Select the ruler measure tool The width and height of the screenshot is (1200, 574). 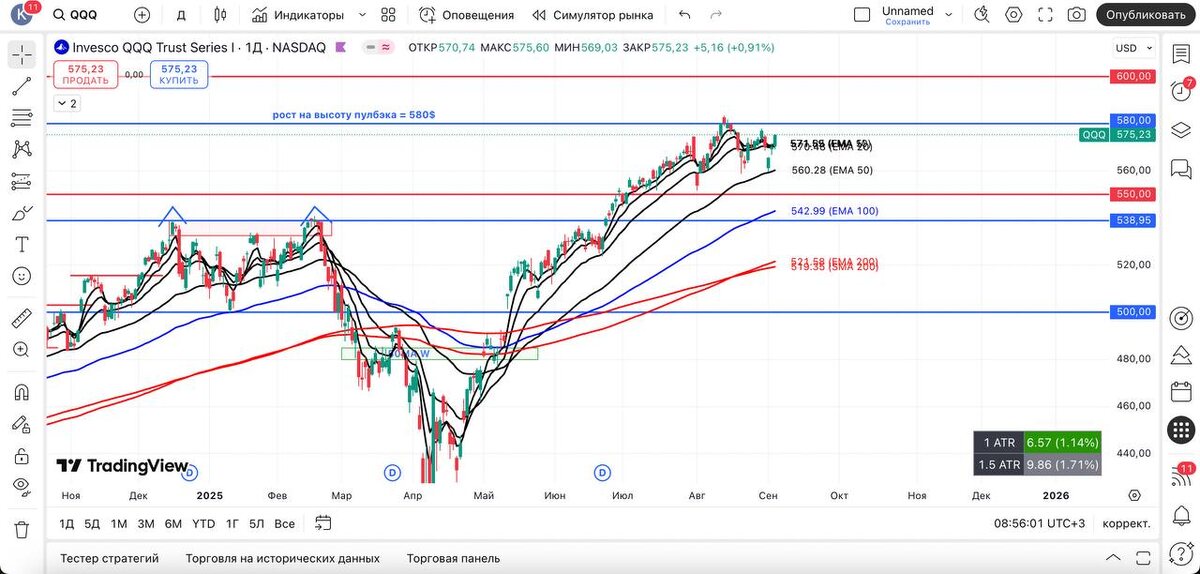pos(21,319)
